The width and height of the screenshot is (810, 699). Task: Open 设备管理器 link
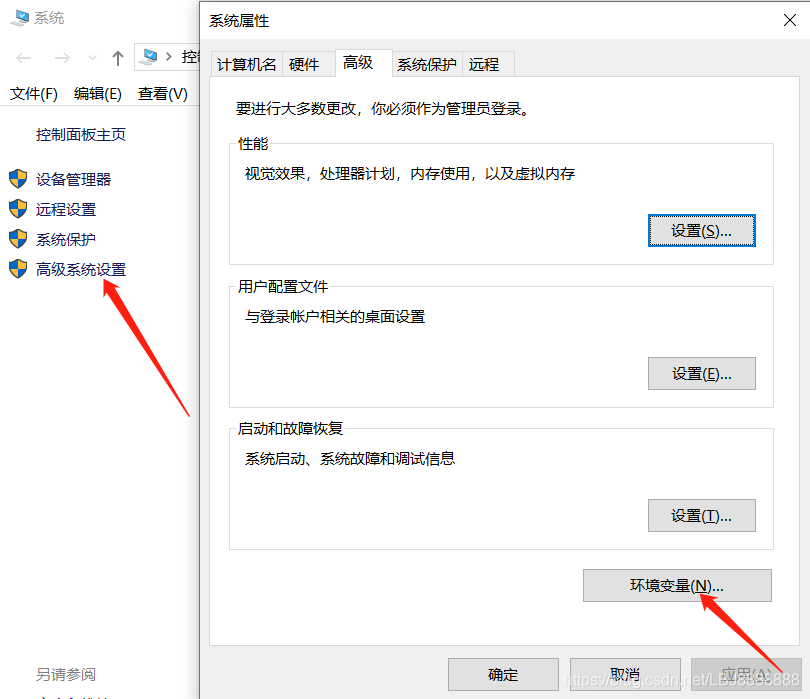73,179
